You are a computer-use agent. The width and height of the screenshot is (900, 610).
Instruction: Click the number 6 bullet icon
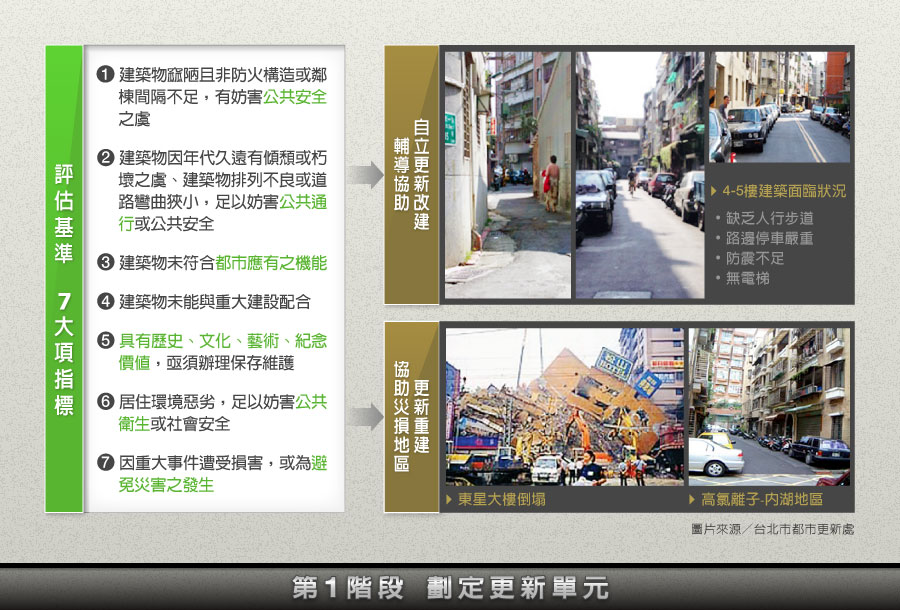pos(105,402)
